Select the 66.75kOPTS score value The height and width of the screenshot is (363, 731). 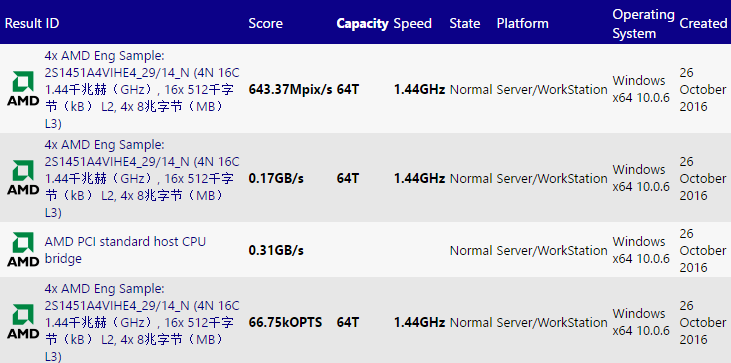pos(285,322)
